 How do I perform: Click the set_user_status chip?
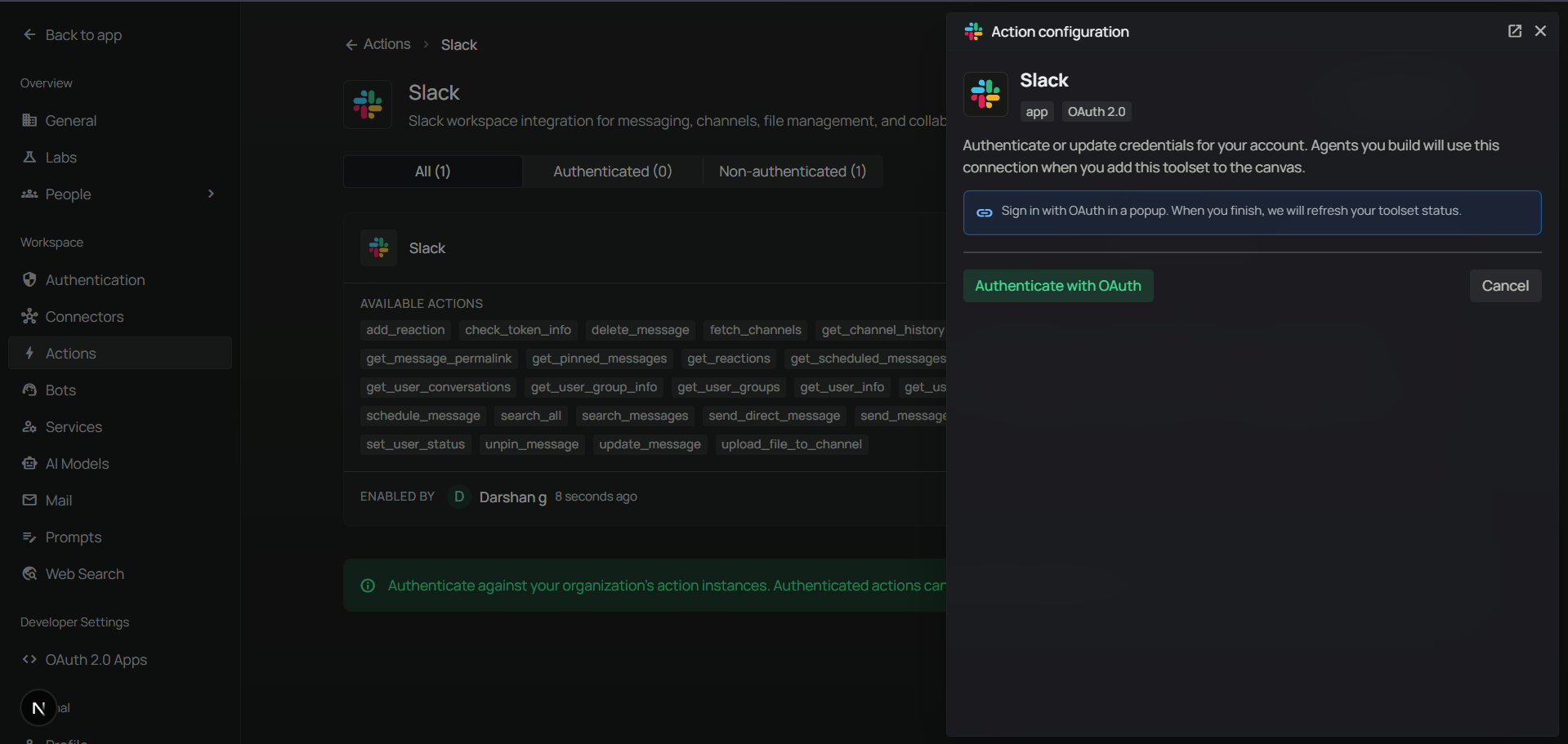[416, 444]
